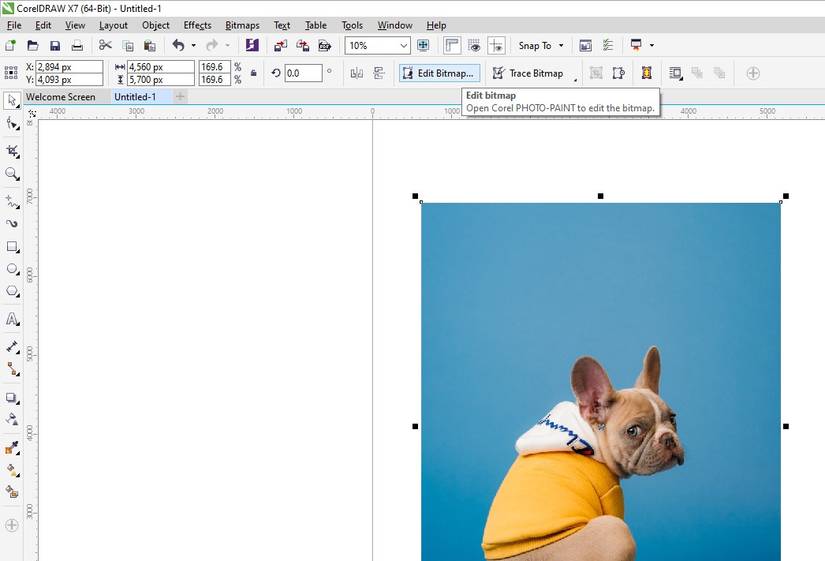Activate the Text tool
This screenshot has height=561, width=825.
12,320
